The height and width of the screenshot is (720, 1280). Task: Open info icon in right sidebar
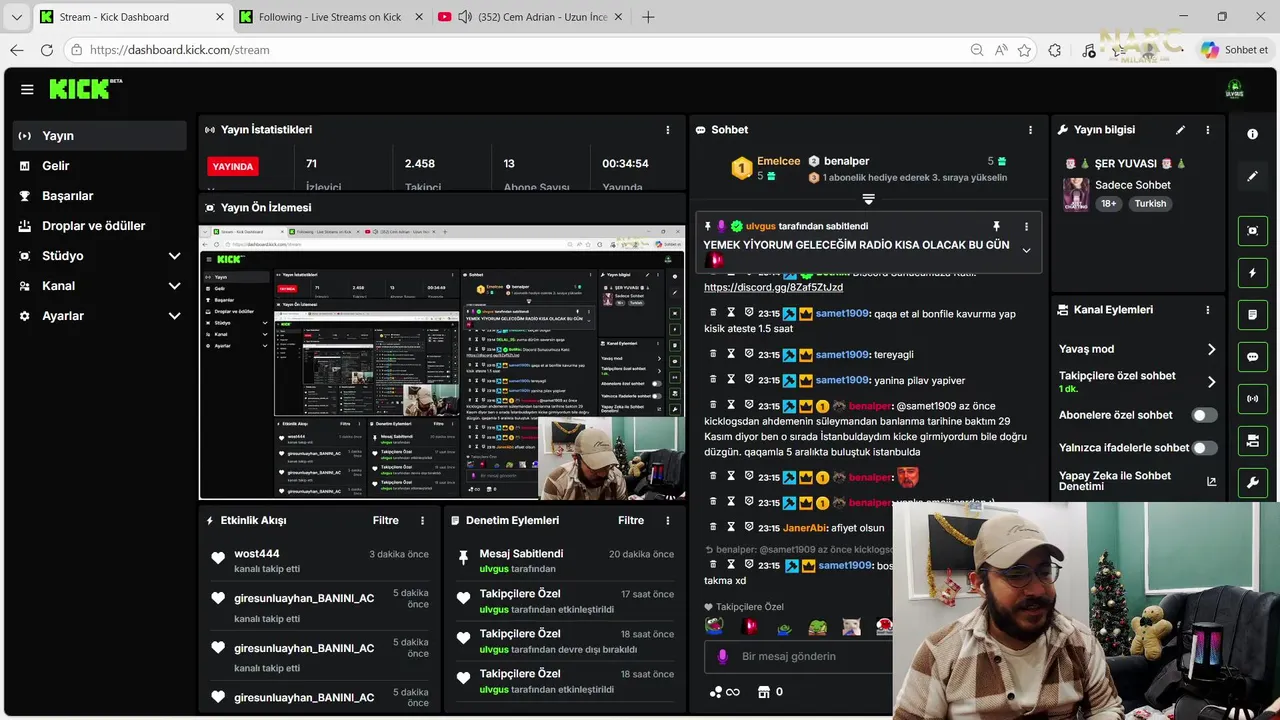pyautogui.click(x=1253, y=134)
